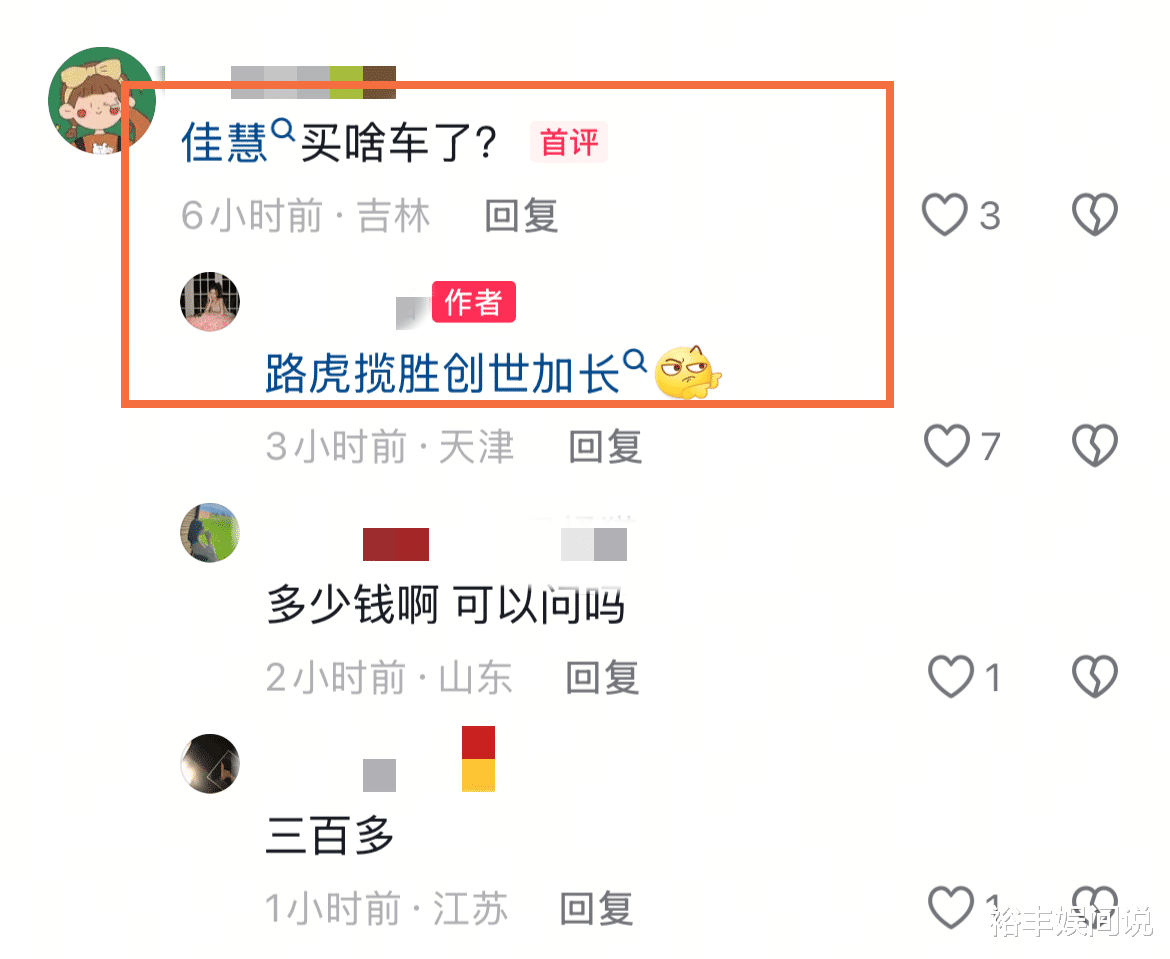Screen dimensions: 1170x959
Task: Open the 江苏 commenter's dark avatar
Action: click(210, 763)
